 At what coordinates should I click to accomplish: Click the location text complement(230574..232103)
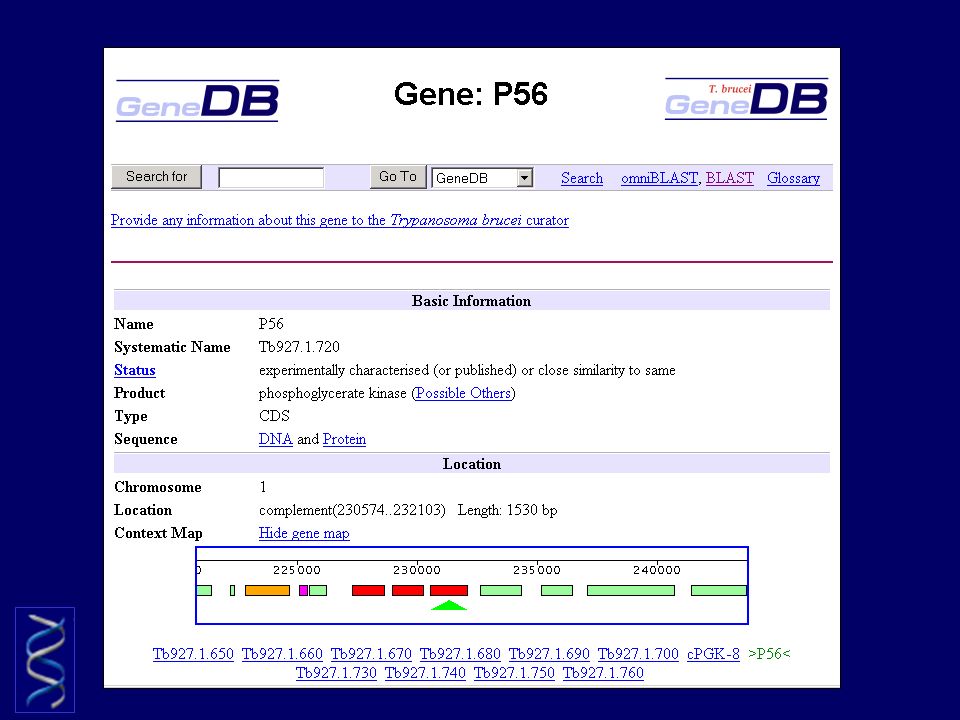(x=352, y=510)
